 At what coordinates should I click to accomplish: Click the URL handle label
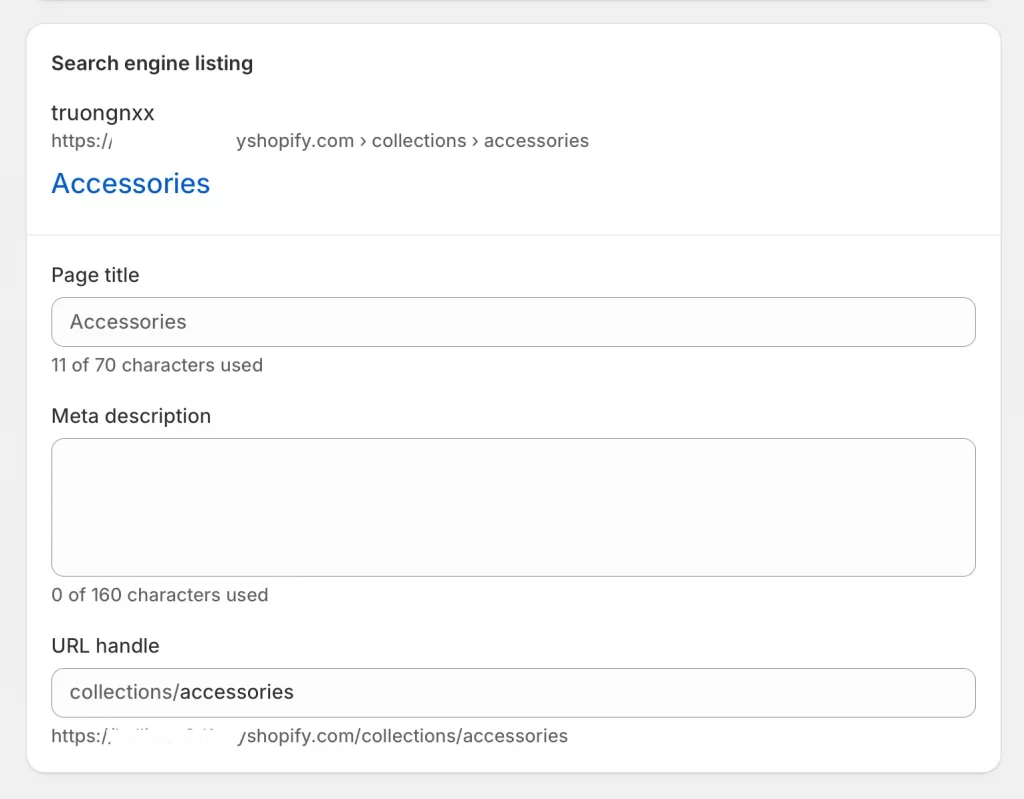[105, 646]
